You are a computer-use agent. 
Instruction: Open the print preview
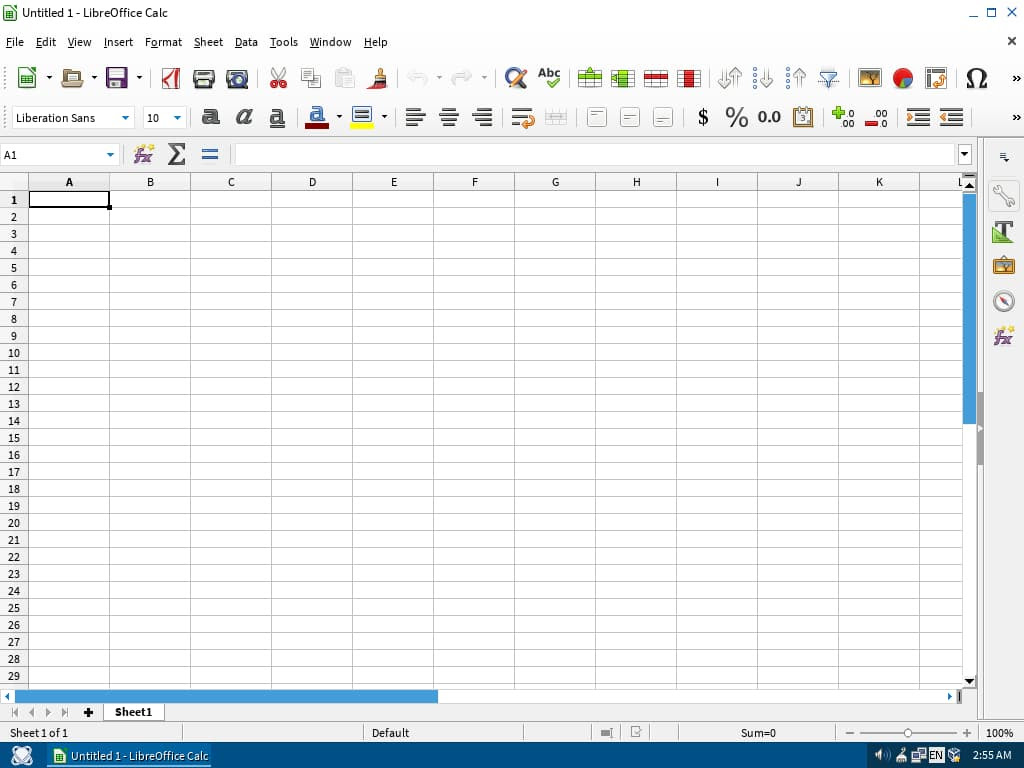tap(236, 78)
